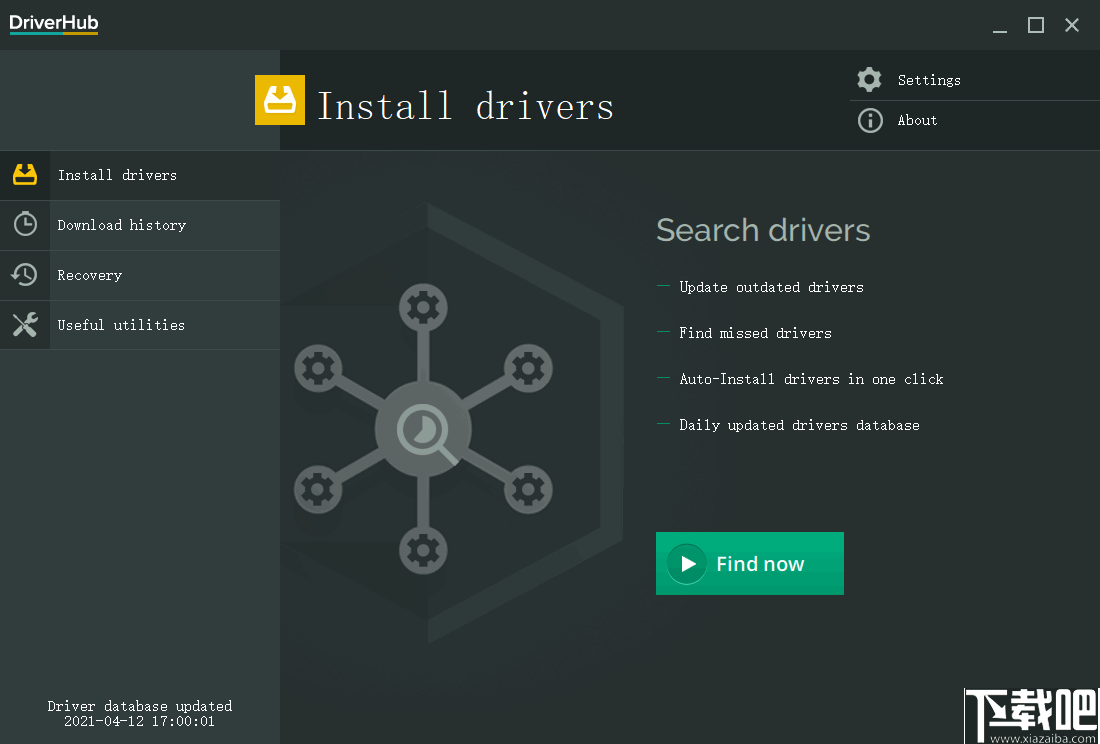The image size is (1100, 744).
Task: Click the About info icon
Action: pyautogui.click(x=868, y=120)
